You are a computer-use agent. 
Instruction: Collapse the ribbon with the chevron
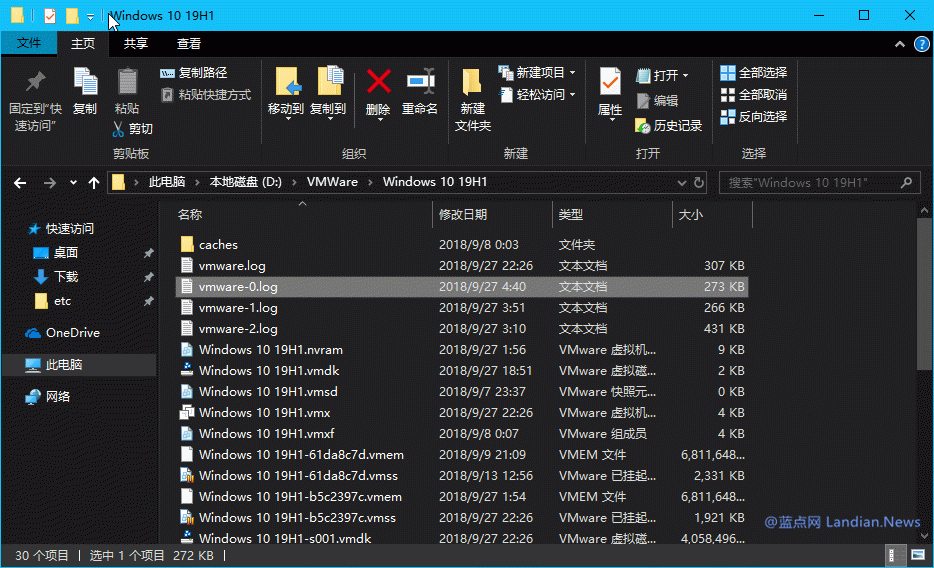(x=899, y=44)
